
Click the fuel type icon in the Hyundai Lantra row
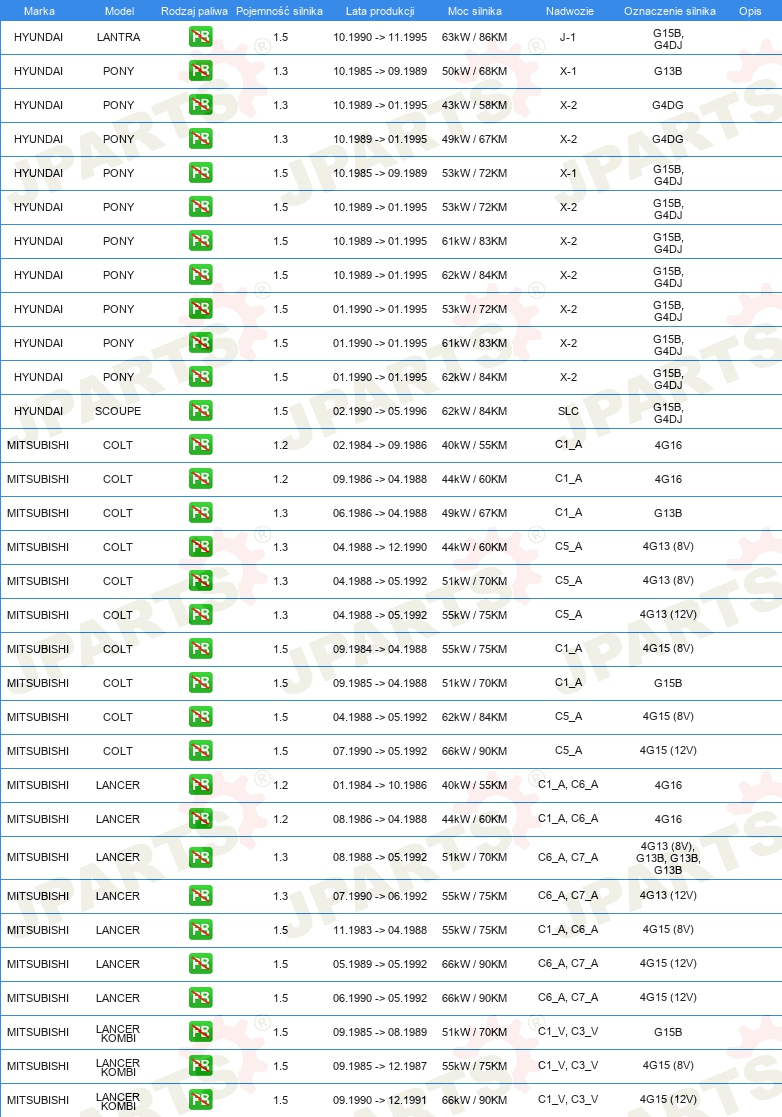click(201, 37)
